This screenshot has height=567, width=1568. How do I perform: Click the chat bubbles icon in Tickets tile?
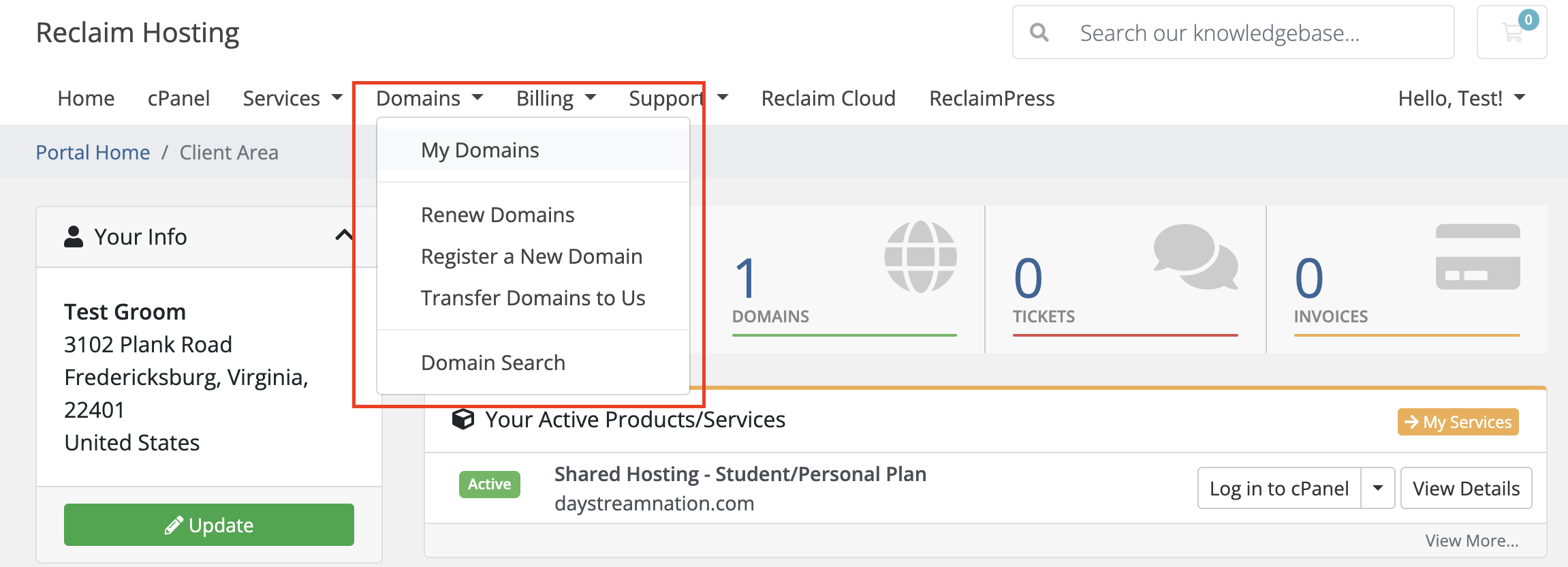[1195, 256]
